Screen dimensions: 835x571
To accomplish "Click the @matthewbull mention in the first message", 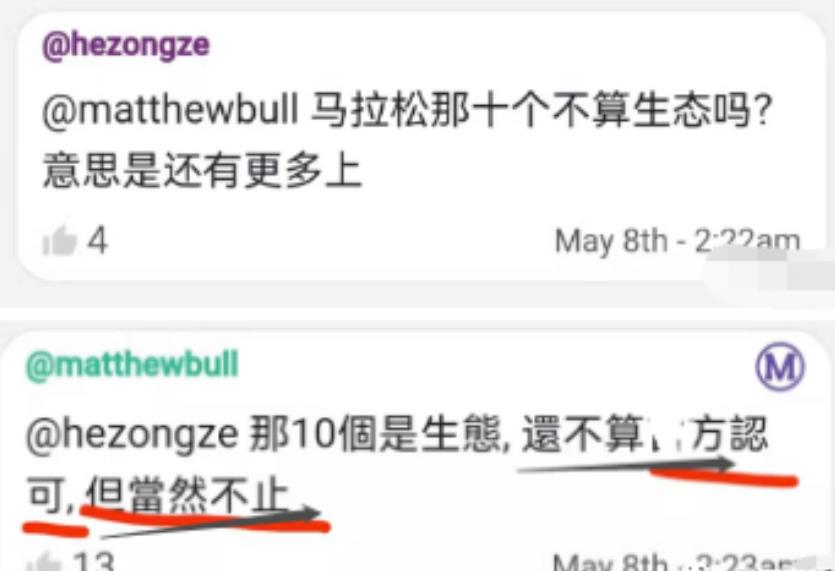I will (170, 110).
